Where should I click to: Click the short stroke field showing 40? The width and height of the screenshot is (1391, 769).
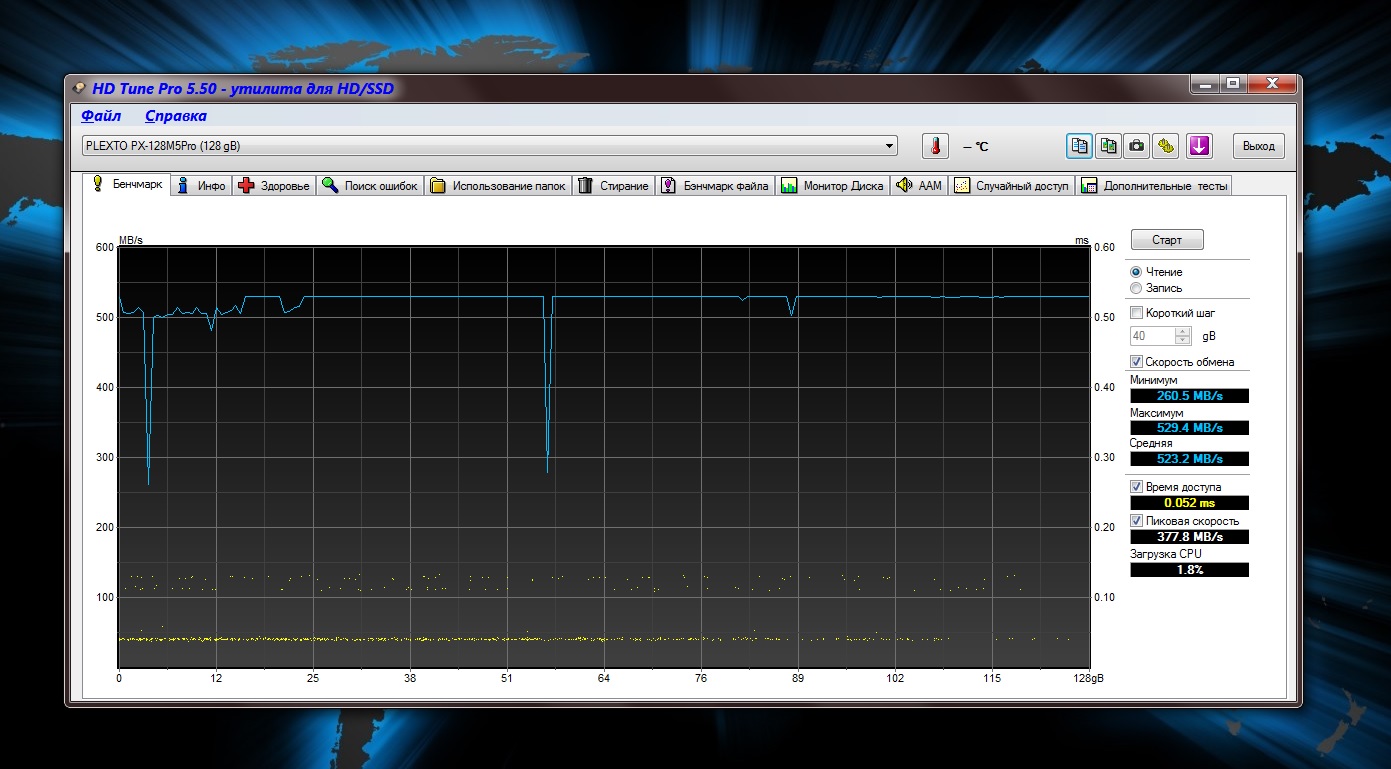[x=1154, y=336]
